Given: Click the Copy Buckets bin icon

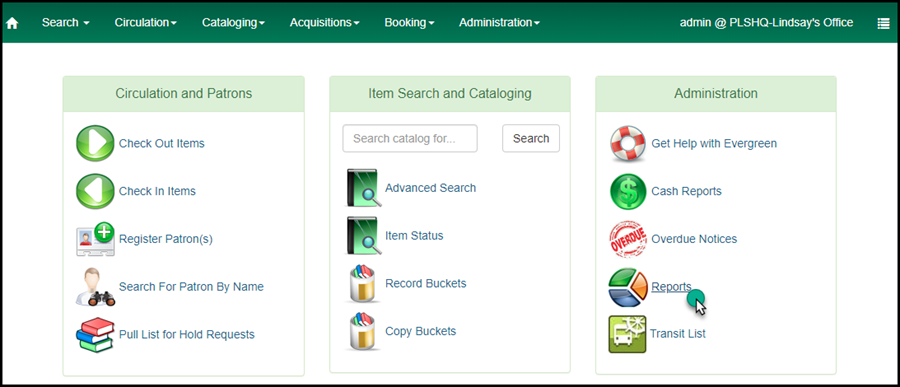Looking at the screenshot, I should 364,331.
